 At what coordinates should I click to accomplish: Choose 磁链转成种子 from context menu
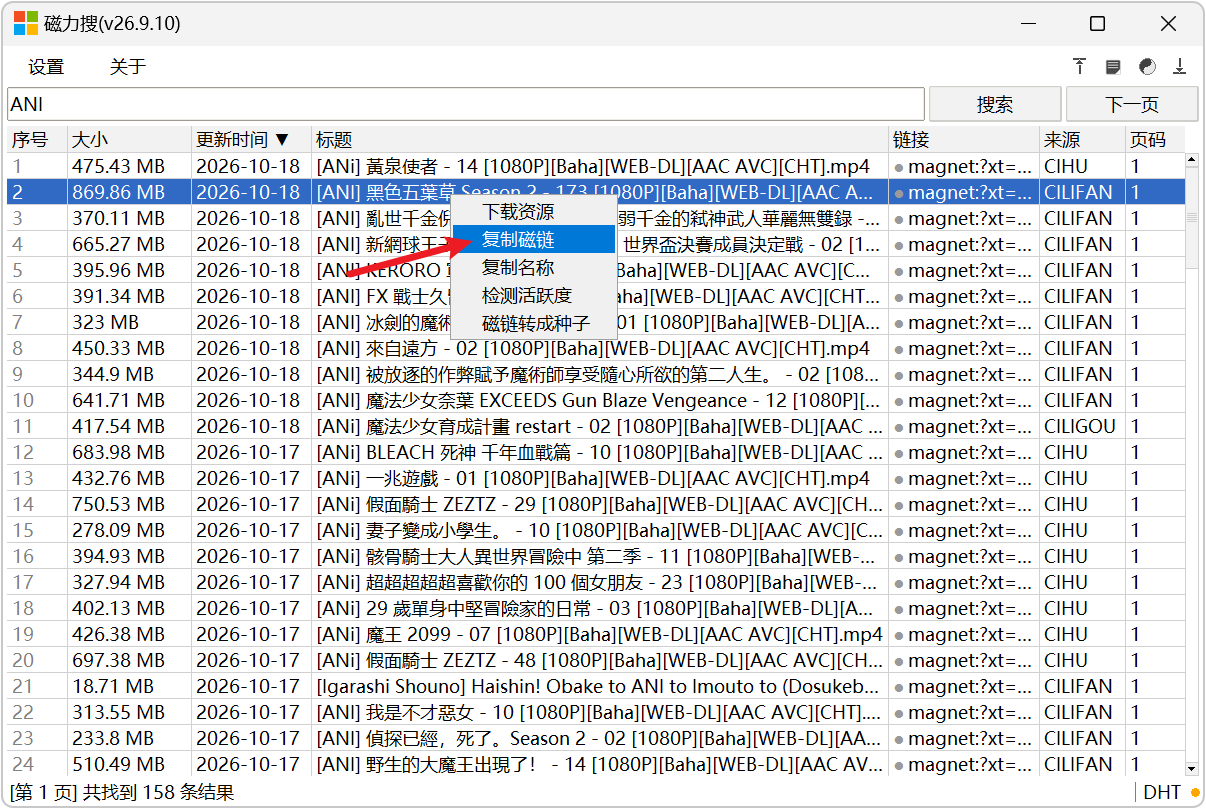pos(534,324)
